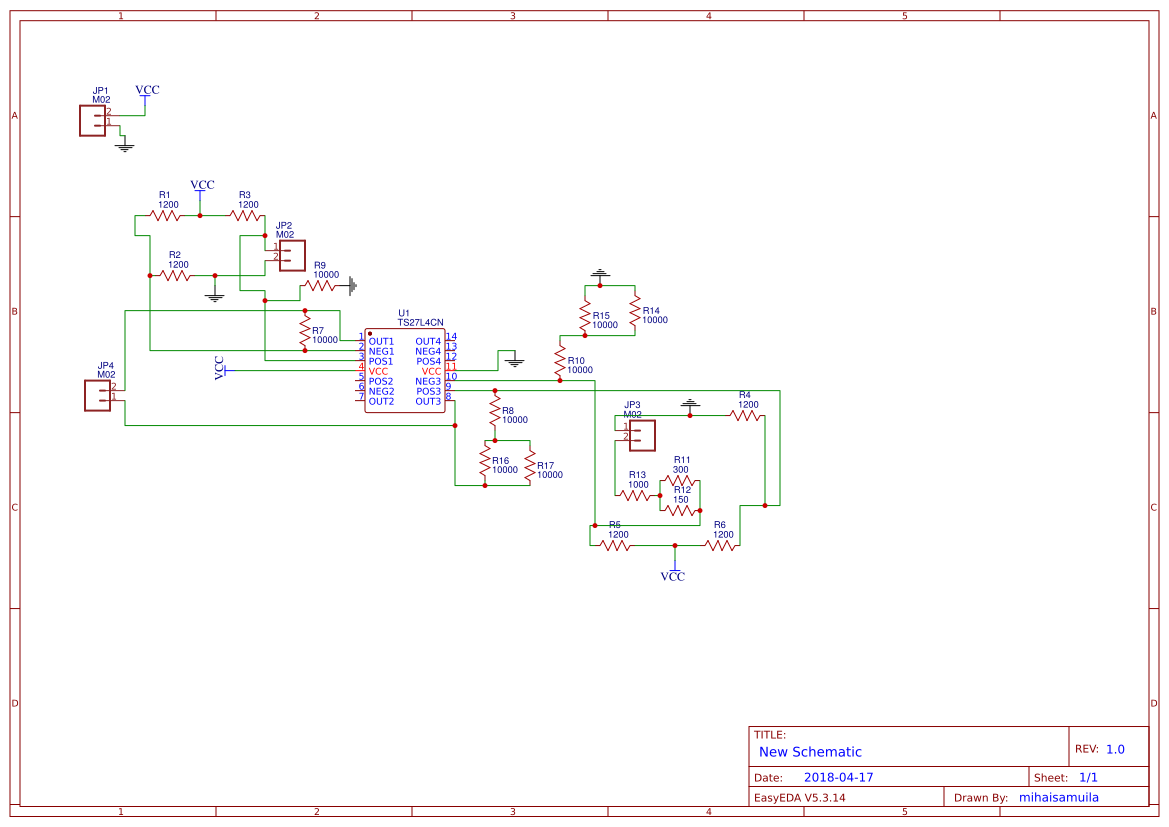Select the resistor R14 10000 symbol

pos(634,310)
